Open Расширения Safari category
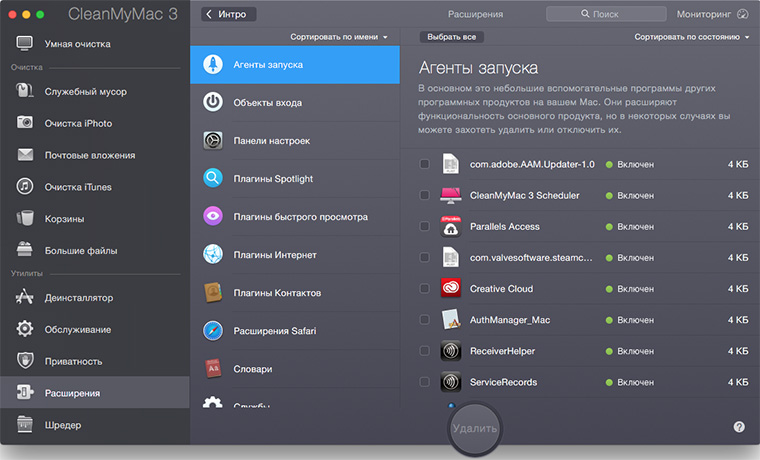The height and width of the screenshot is (460, 760). pos(295,331)
